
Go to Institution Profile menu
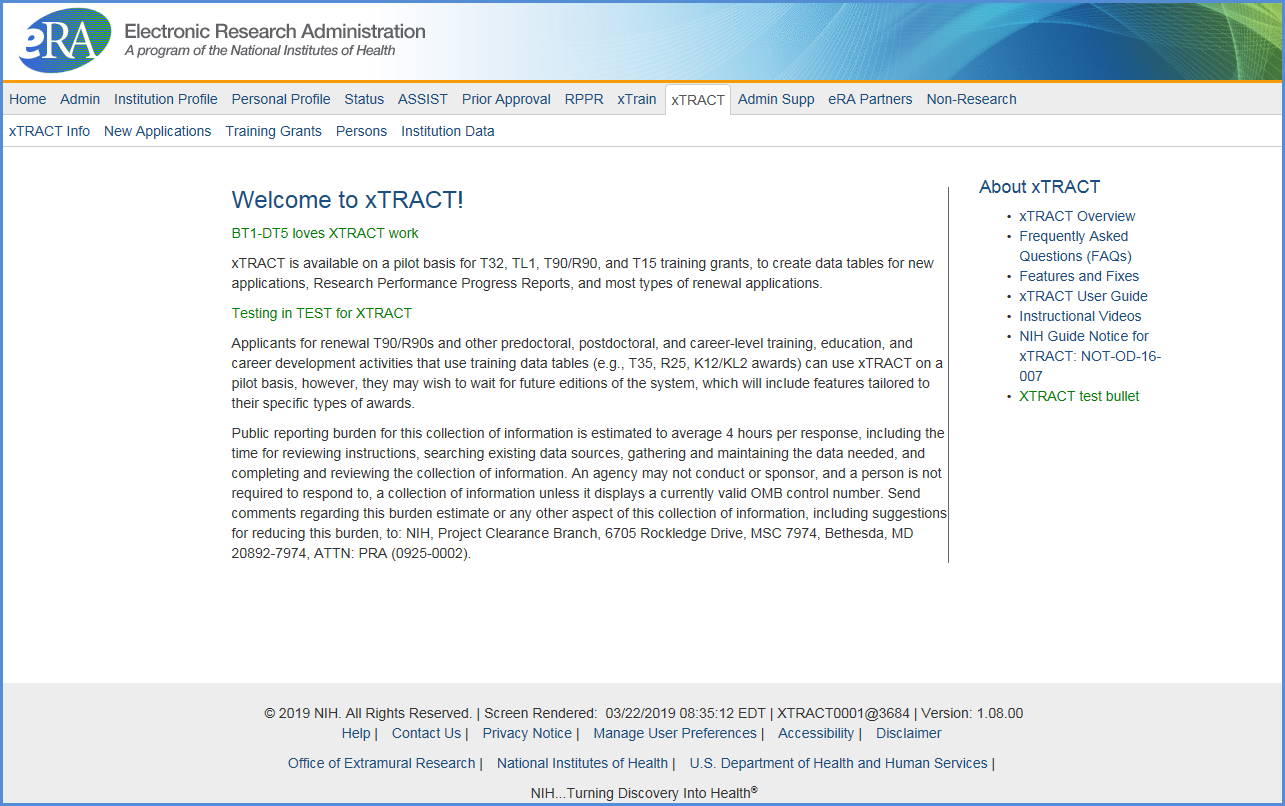point(166,99)
